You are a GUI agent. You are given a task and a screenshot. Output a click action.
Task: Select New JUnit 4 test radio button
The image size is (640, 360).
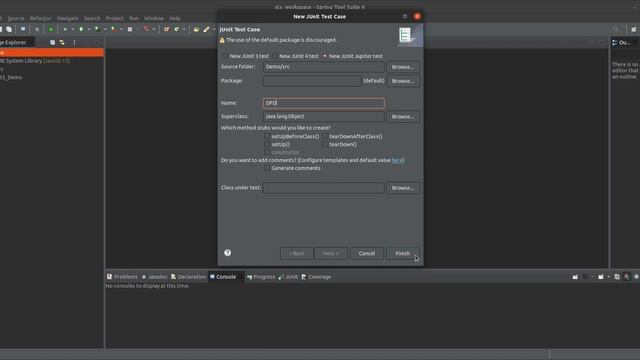275,56
